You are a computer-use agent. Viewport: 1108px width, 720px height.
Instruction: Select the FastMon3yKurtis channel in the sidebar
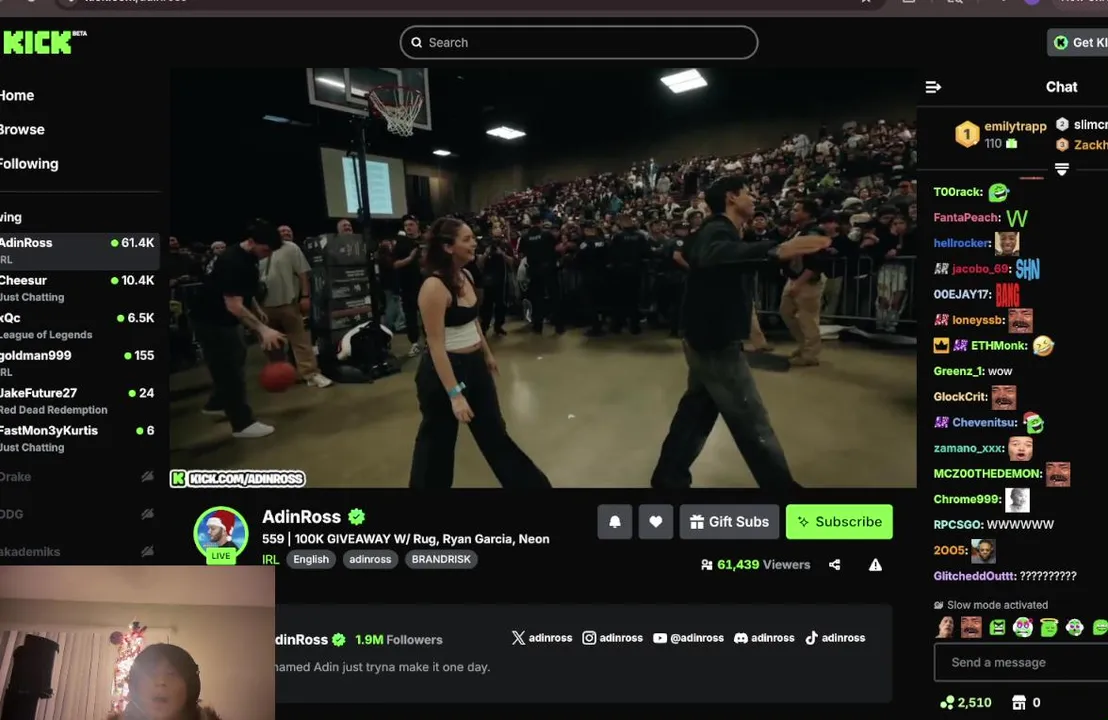point(79,438)
